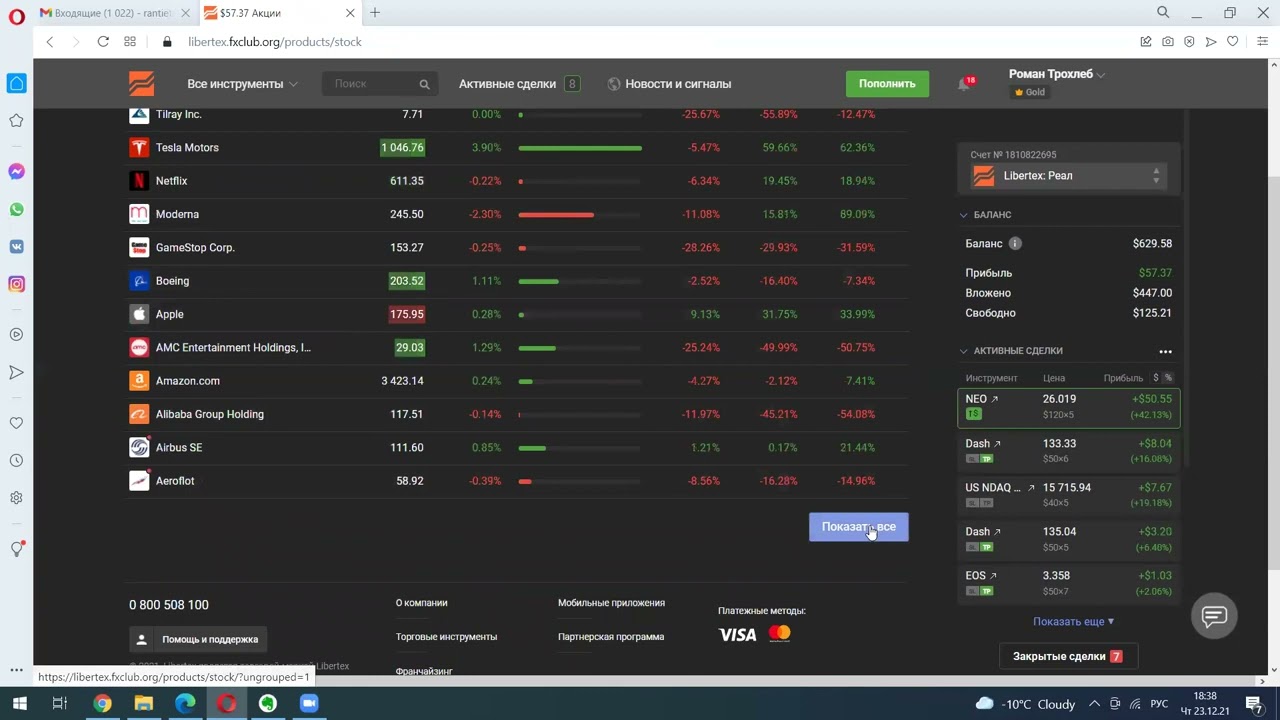The image size is (1280, 720).
Task: Click ad blocker shield in address bar
Action: coord(1189,42)
